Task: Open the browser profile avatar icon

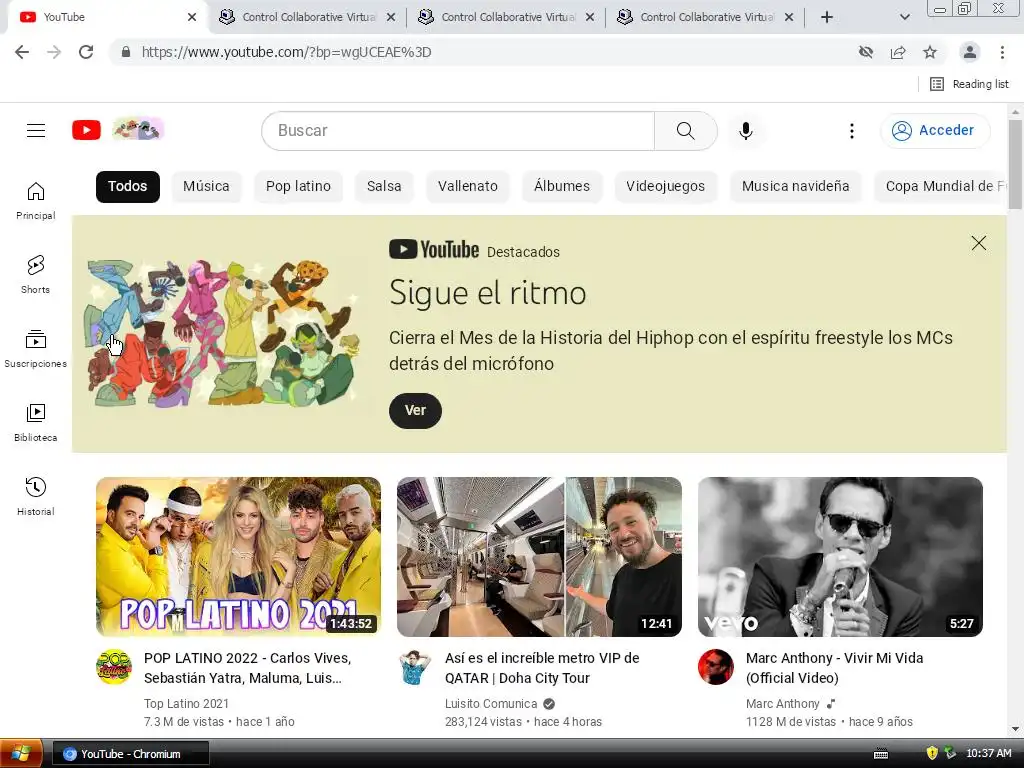Action: (x=970, y=52)
